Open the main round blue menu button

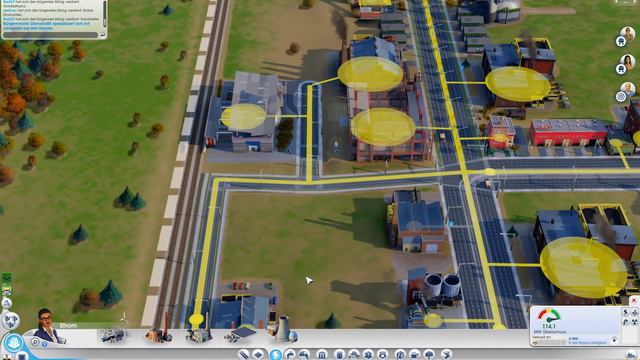click(13, 343)
